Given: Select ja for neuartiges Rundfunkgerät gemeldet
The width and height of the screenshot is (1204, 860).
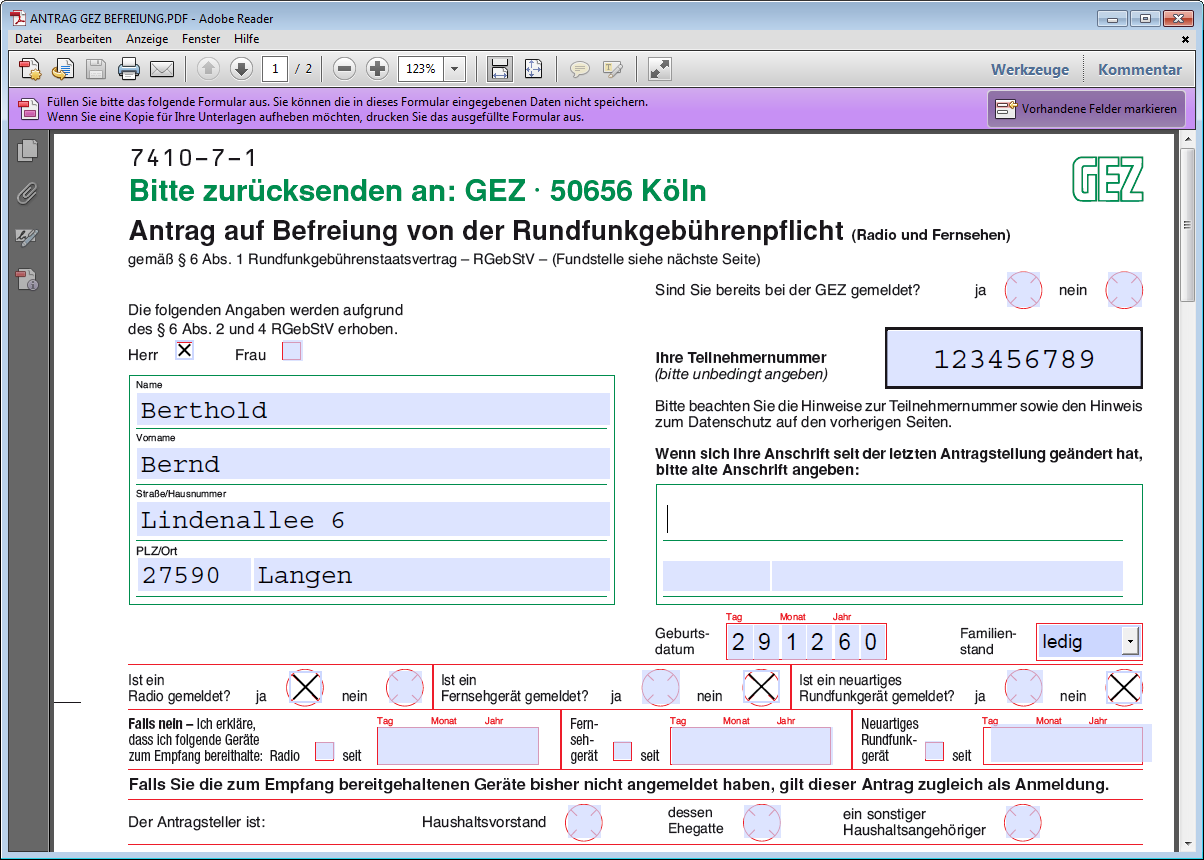Looking at the screenshot, I should 1024,688.
